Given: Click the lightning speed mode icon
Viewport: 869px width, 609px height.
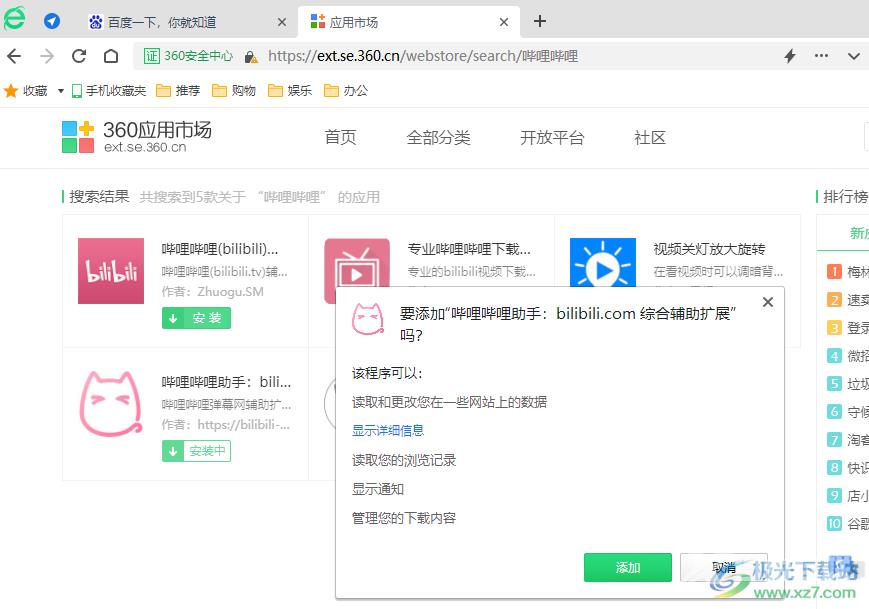Looking at the screenshot, I should [790, 56].
